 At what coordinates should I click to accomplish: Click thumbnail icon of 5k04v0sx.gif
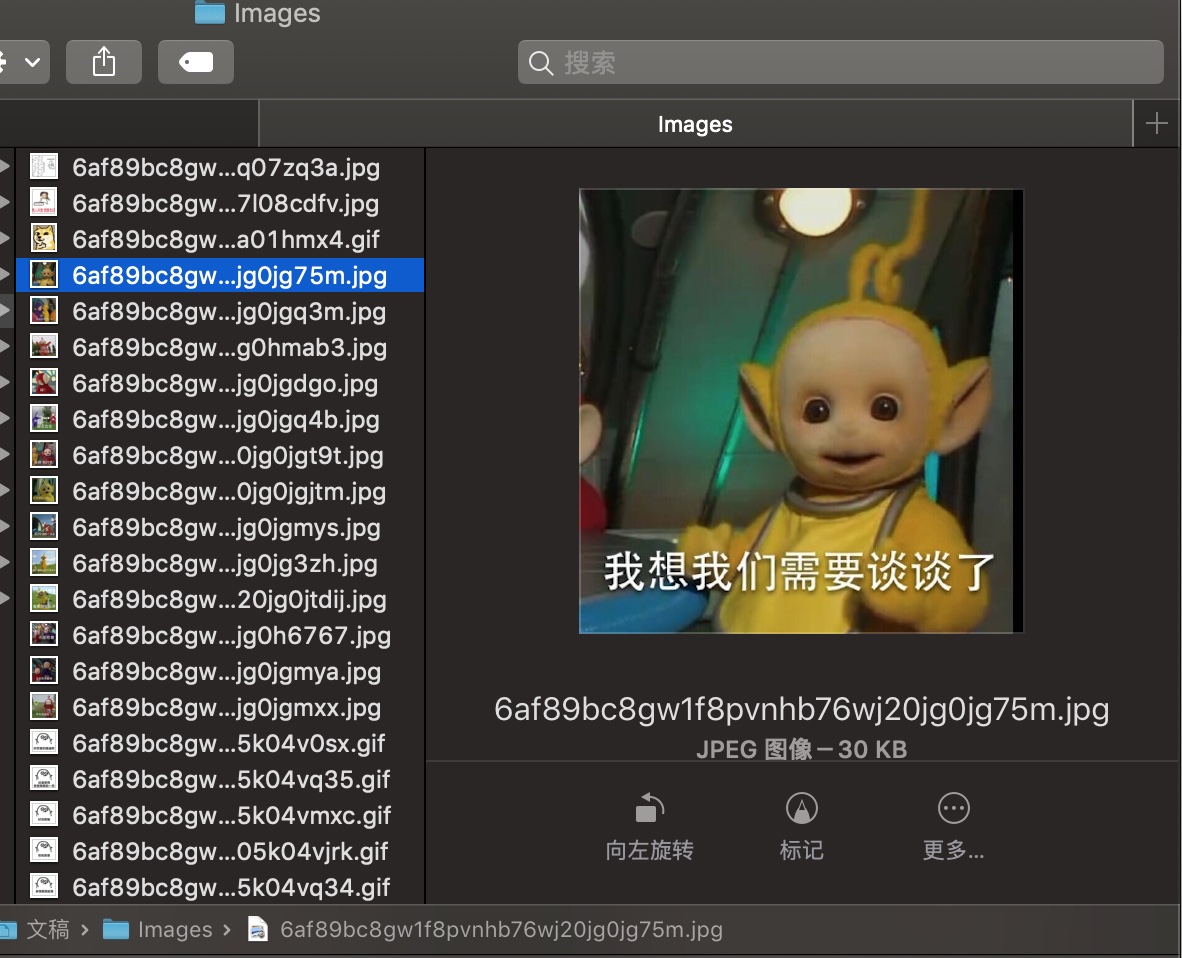click(44, 743)
